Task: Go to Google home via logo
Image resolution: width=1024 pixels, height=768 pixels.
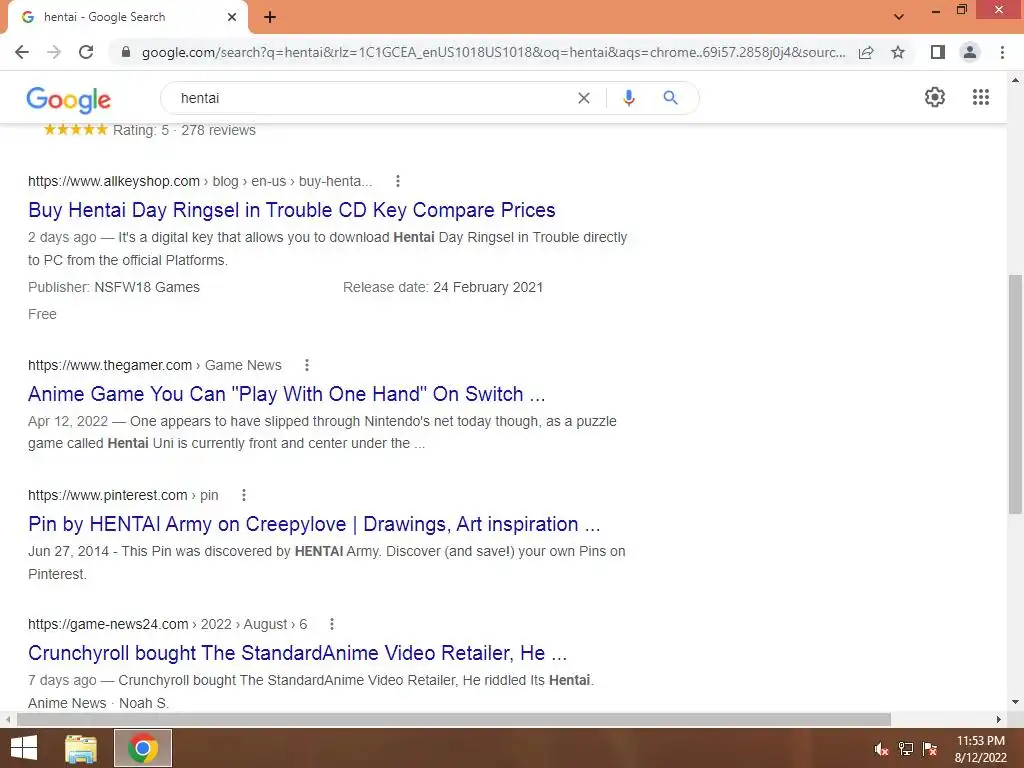Action: (69, 99)
